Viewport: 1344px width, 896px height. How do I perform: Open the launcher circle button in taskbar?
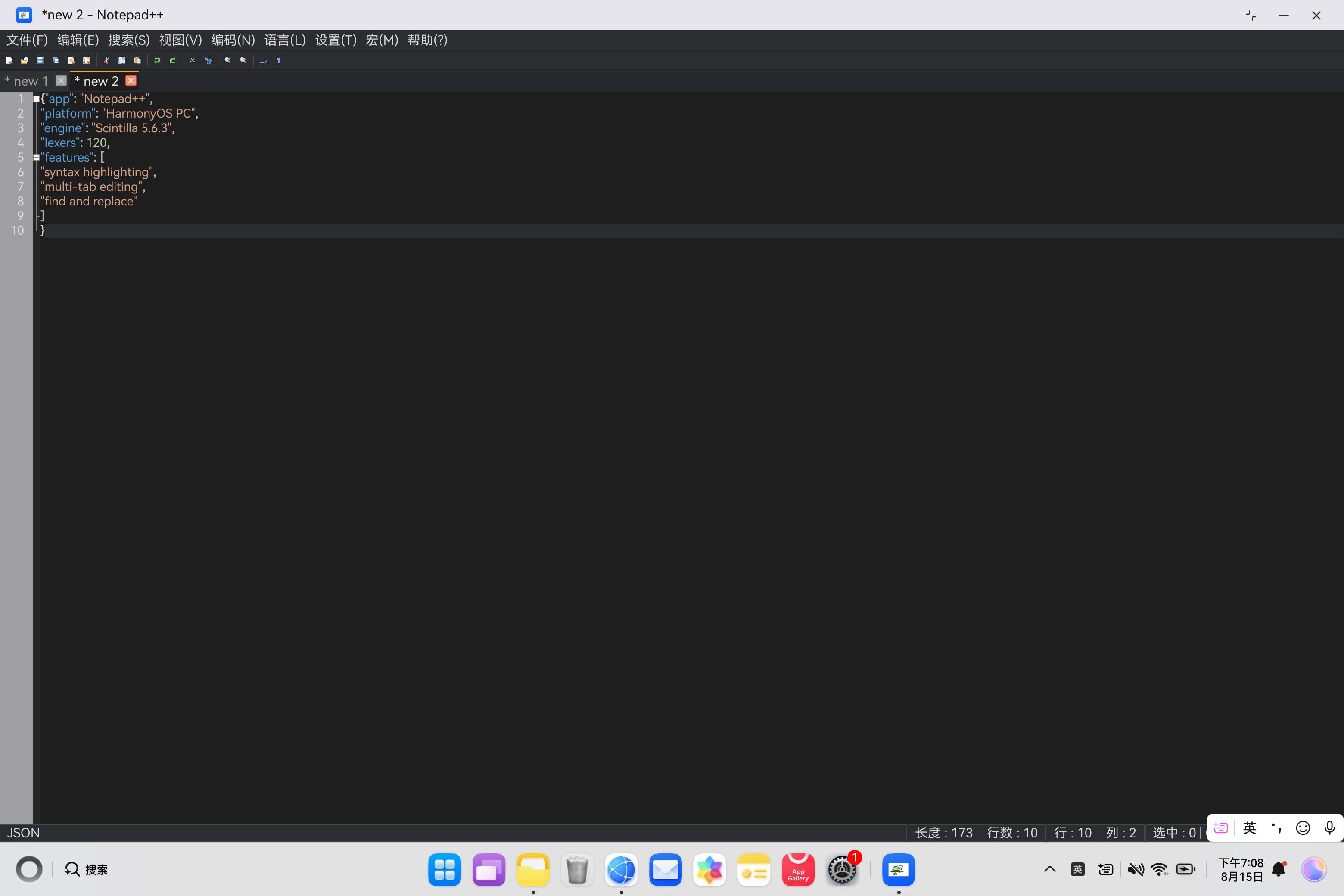tap(29, 869)
